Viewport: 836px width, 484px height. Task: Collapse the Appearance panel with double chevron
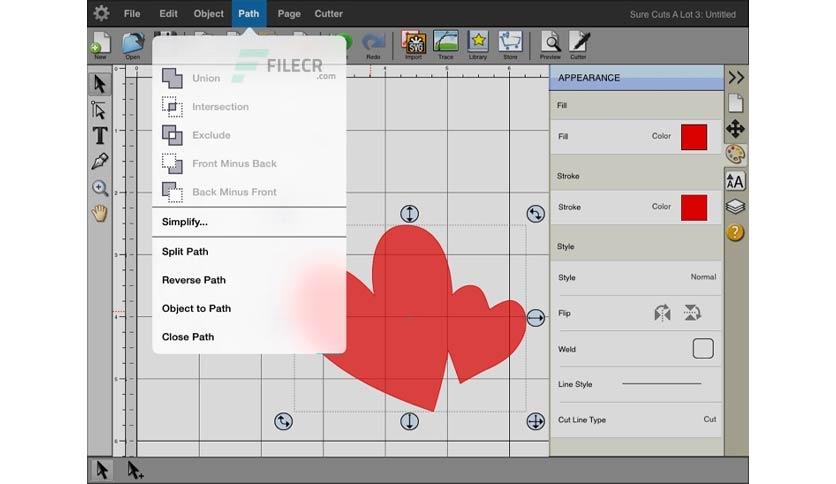736,78
